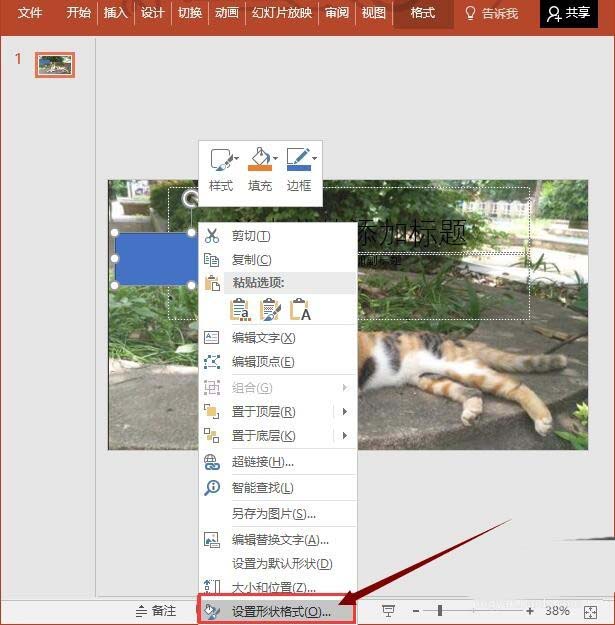Click the smart lookup magnifier icon
Viewport: 615px width, 625px height.
tap(212, 487)
